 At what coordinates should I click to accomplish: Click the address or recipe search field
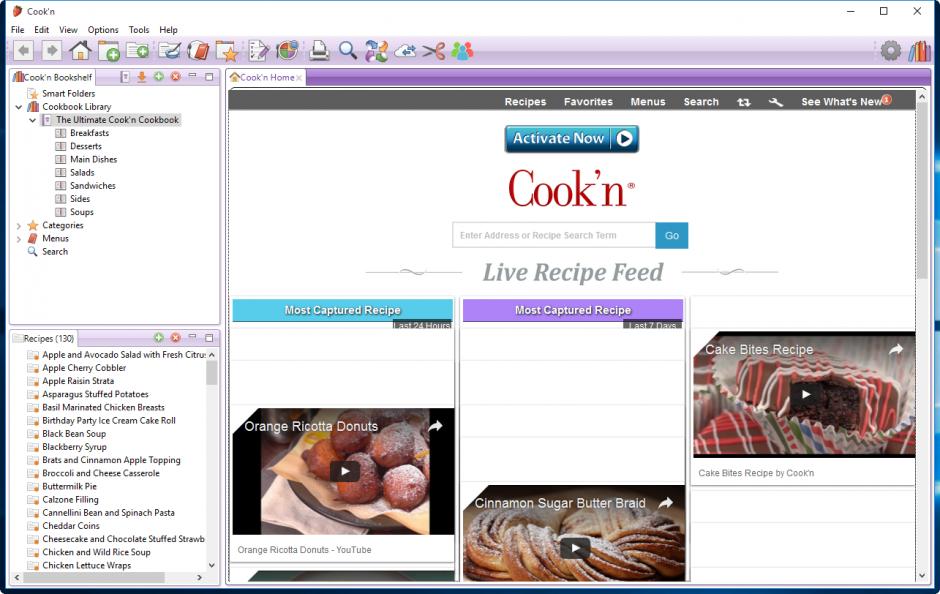pyautogui.click(x=553, y=235)
